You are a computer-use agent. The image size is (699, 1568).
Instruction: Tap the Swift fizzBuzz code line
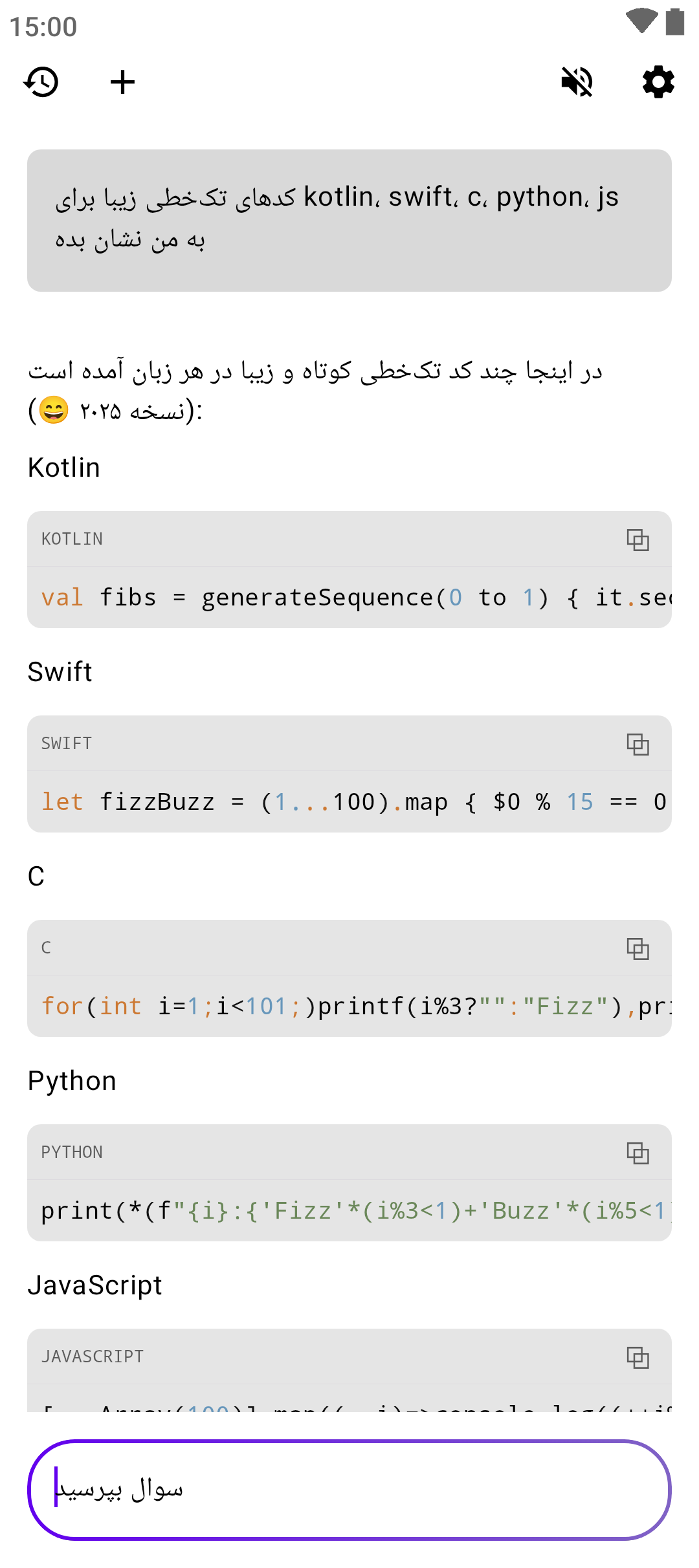(x=349, y=802)
